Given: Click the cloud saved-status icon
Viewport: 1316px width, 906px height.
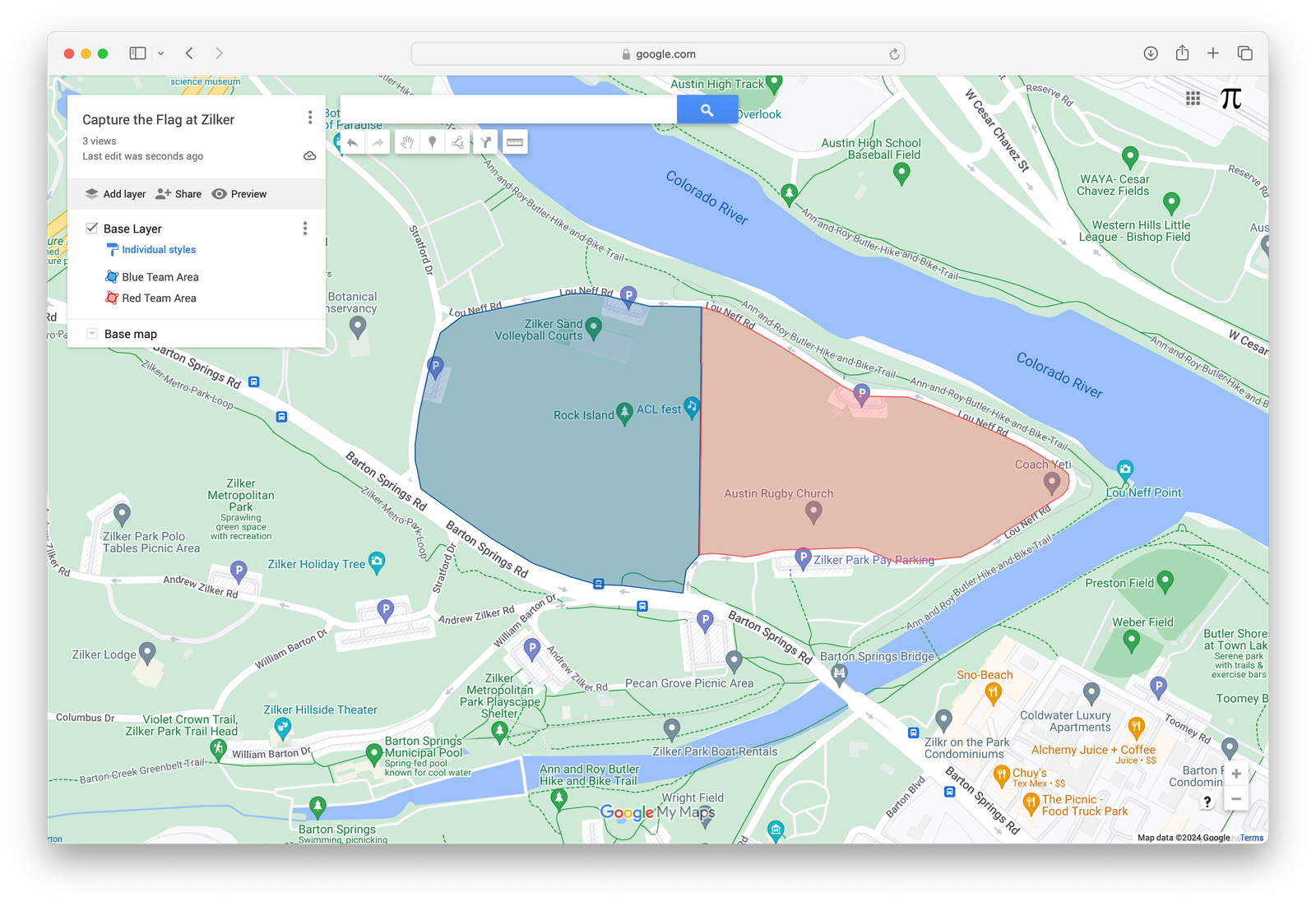Looking at the screenshot, I should coord(310,156).
